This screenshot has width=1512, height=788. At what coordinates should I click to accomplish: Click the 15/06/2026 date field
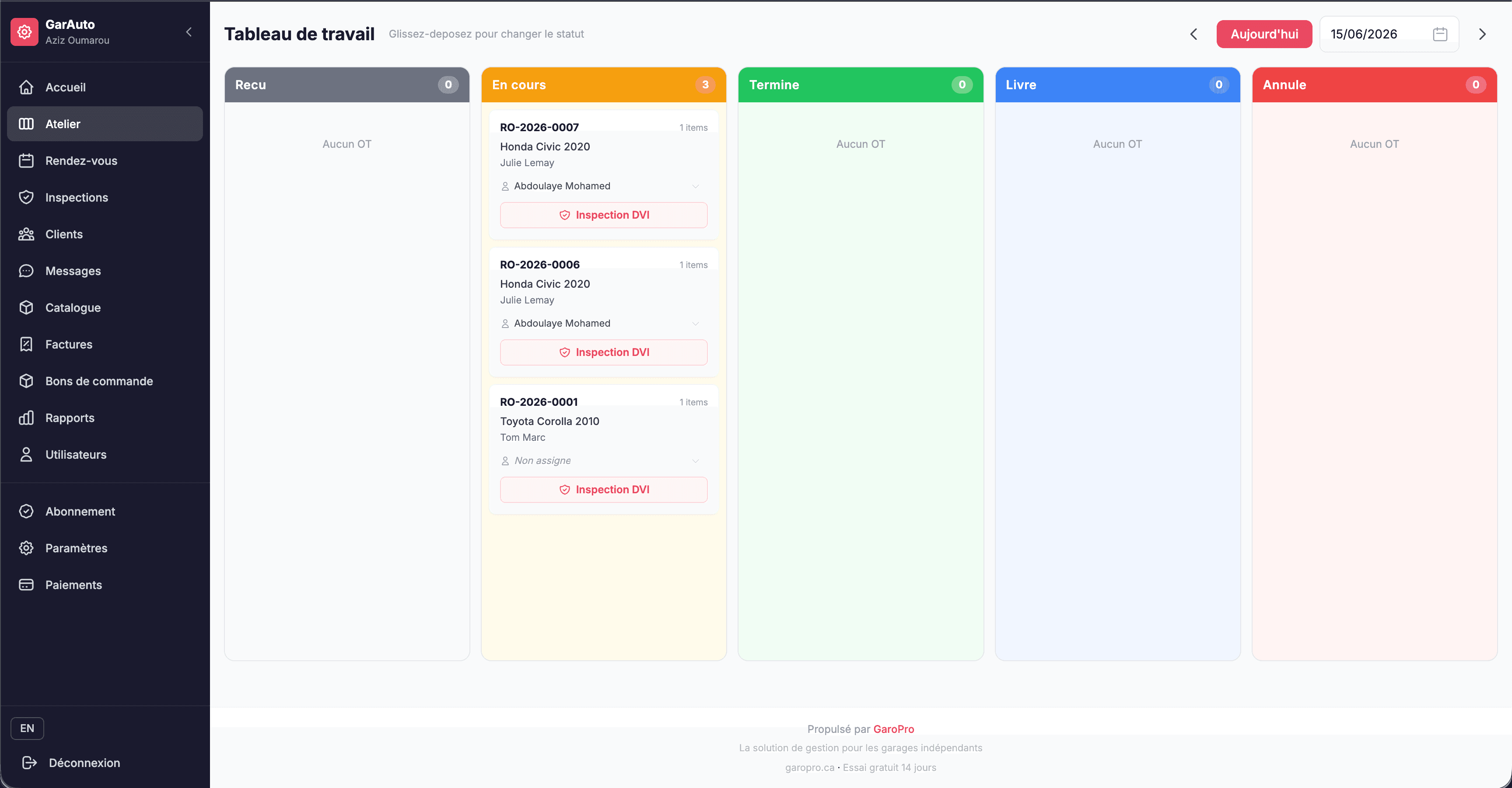(1389, 34)
